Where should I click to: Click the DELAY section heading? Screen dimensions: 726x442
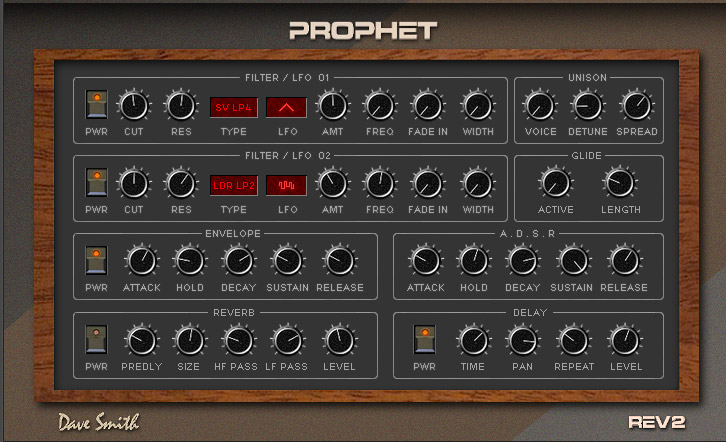point(530,313)
